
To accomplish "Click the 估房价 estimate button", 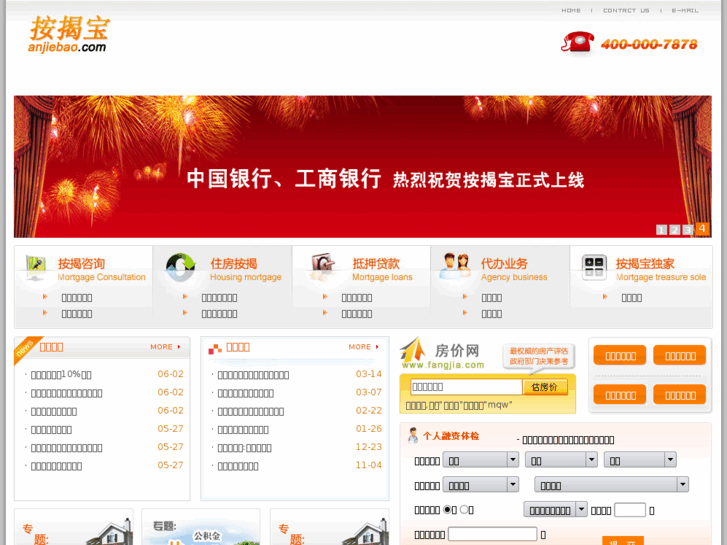I will (x=545, y=387).
